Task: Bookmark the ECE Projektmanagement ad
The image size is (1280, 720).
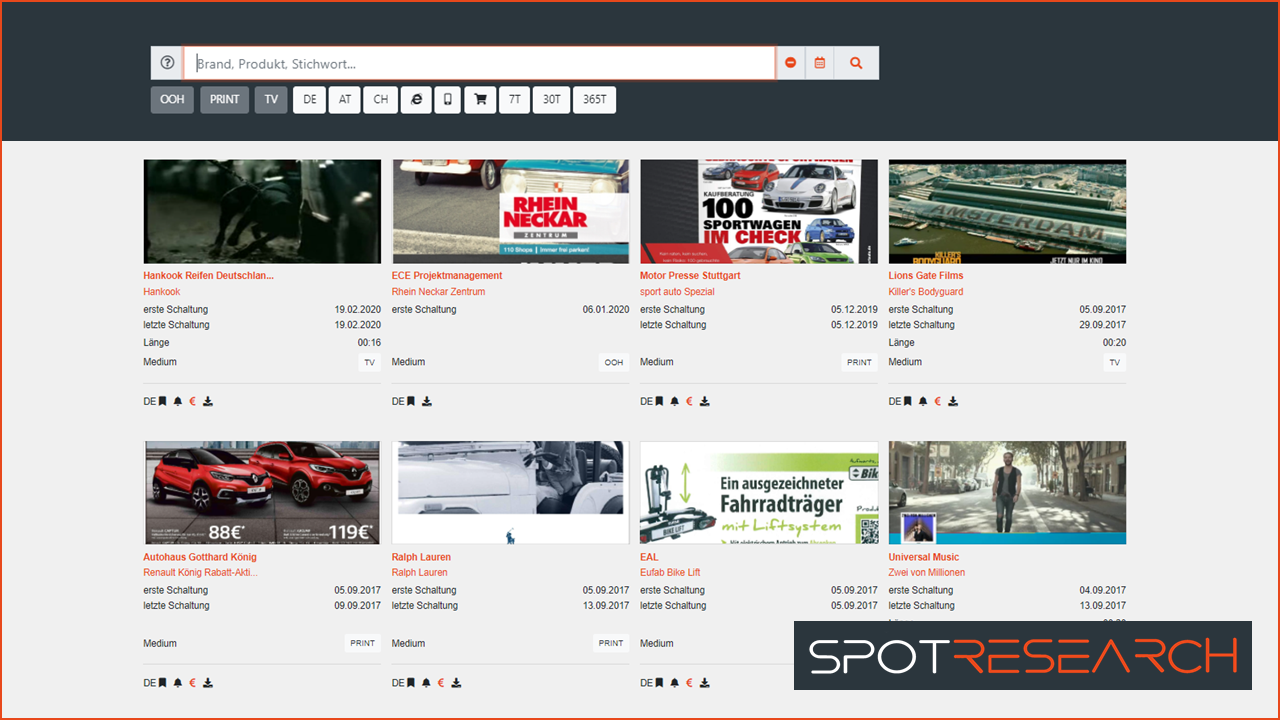Action: [411, 402]
